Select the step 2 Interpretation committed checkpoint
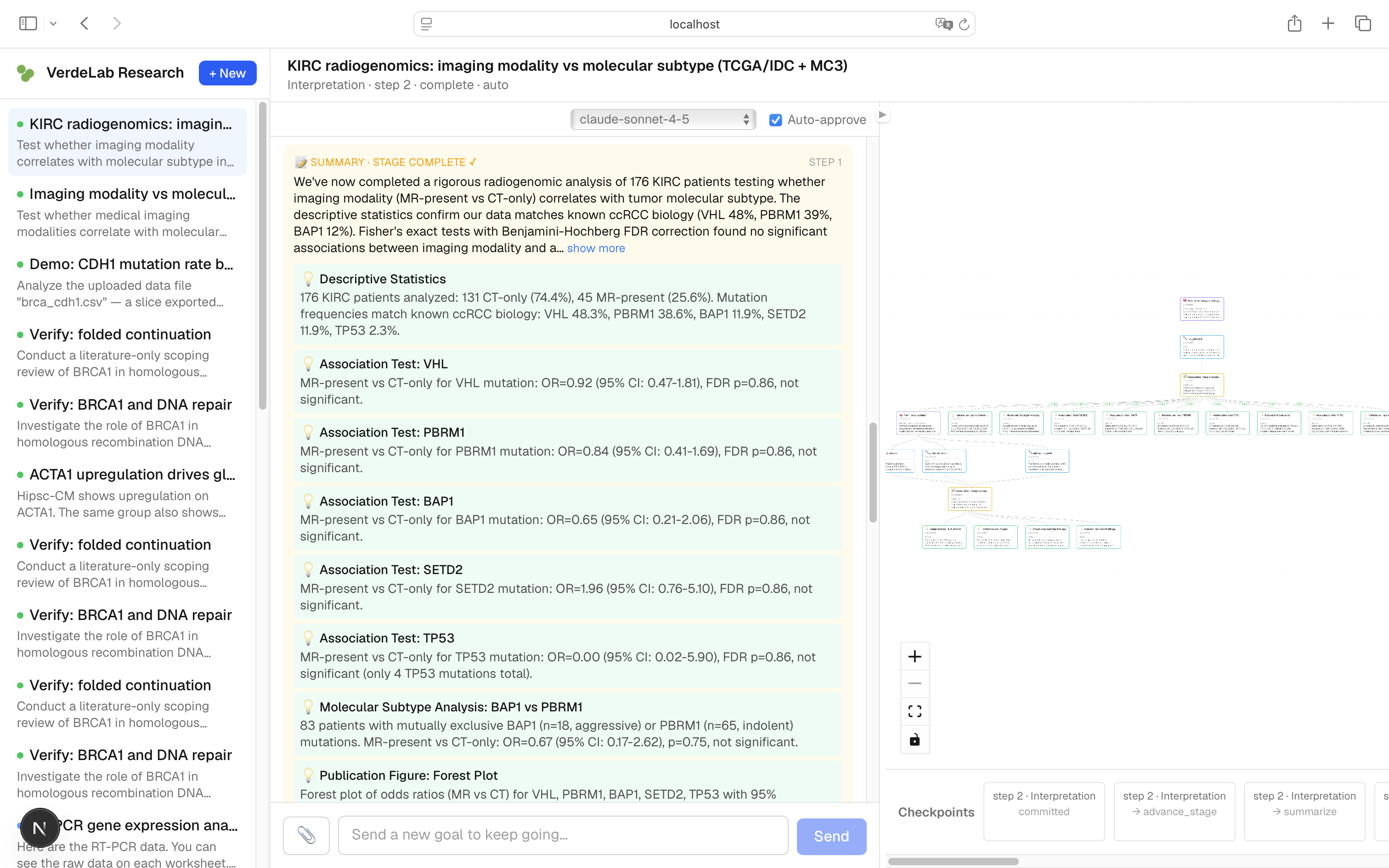Viewport: 1389px width, 868px height. tap(1044, 812)
